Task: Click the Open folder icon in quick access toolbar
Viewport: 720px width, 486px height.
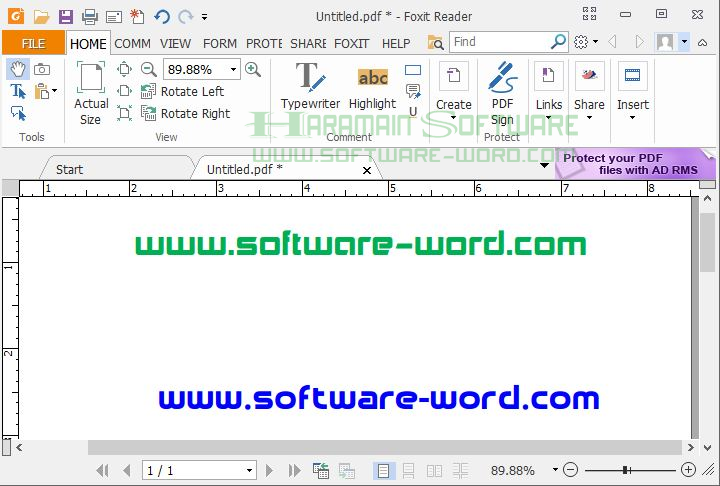Action: click(x=42, y=17)
